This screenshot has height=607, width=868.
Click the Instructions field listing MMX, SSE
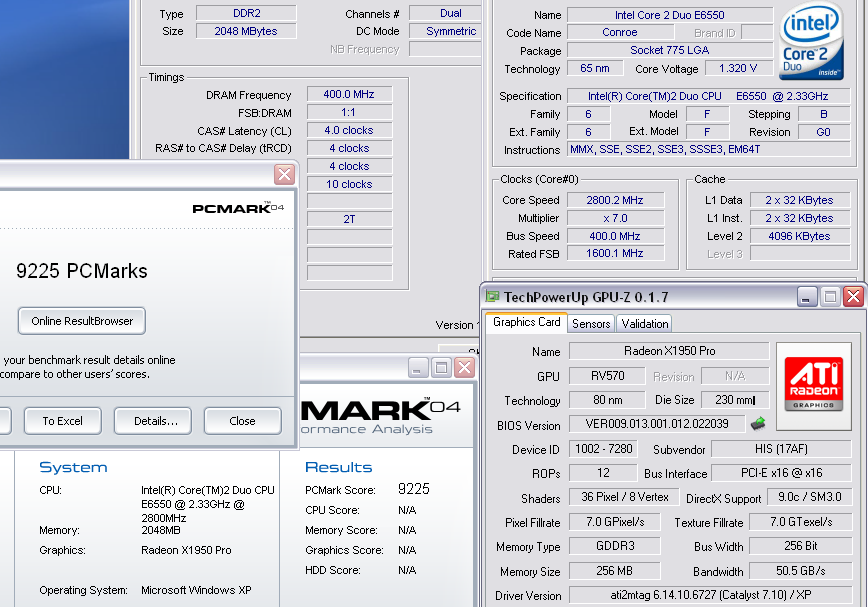tap(709, 149)
